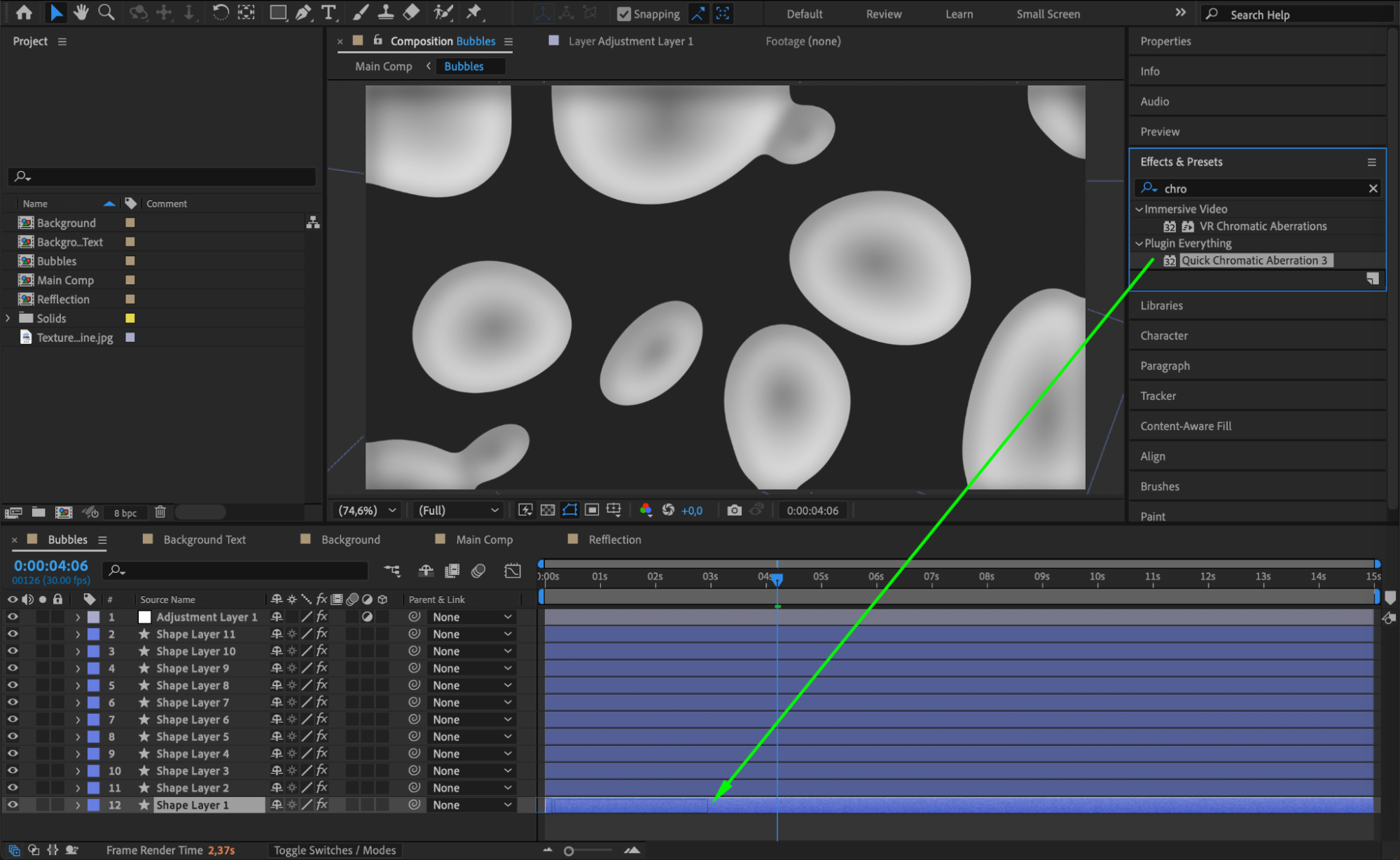This screenshot has height=860, width=1400.
Task: Clear the chro effects search field
Action: tap(1373, 188)
